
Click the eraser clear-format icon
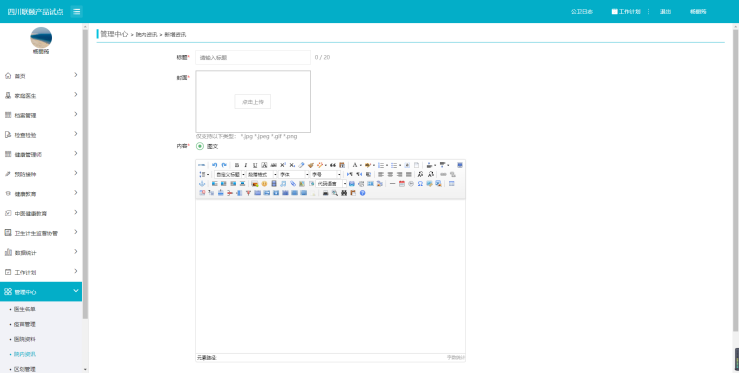(301, 165)
